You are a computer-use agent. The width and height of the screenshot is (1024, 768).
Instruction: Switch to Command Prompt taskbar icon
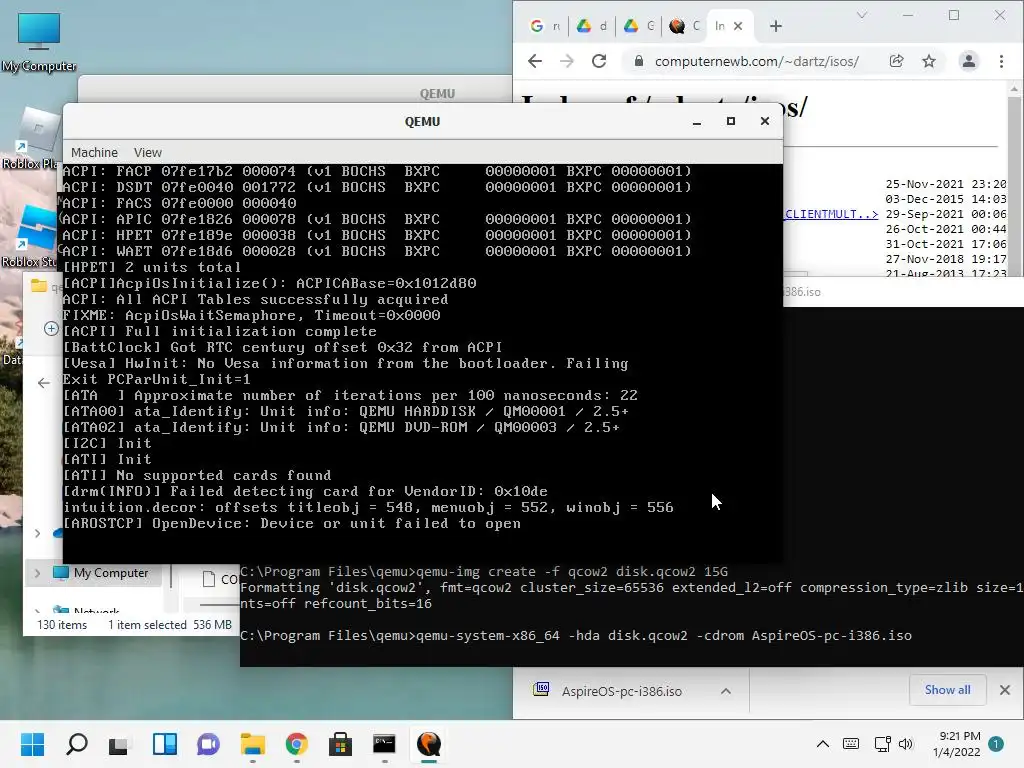point(384,744)
